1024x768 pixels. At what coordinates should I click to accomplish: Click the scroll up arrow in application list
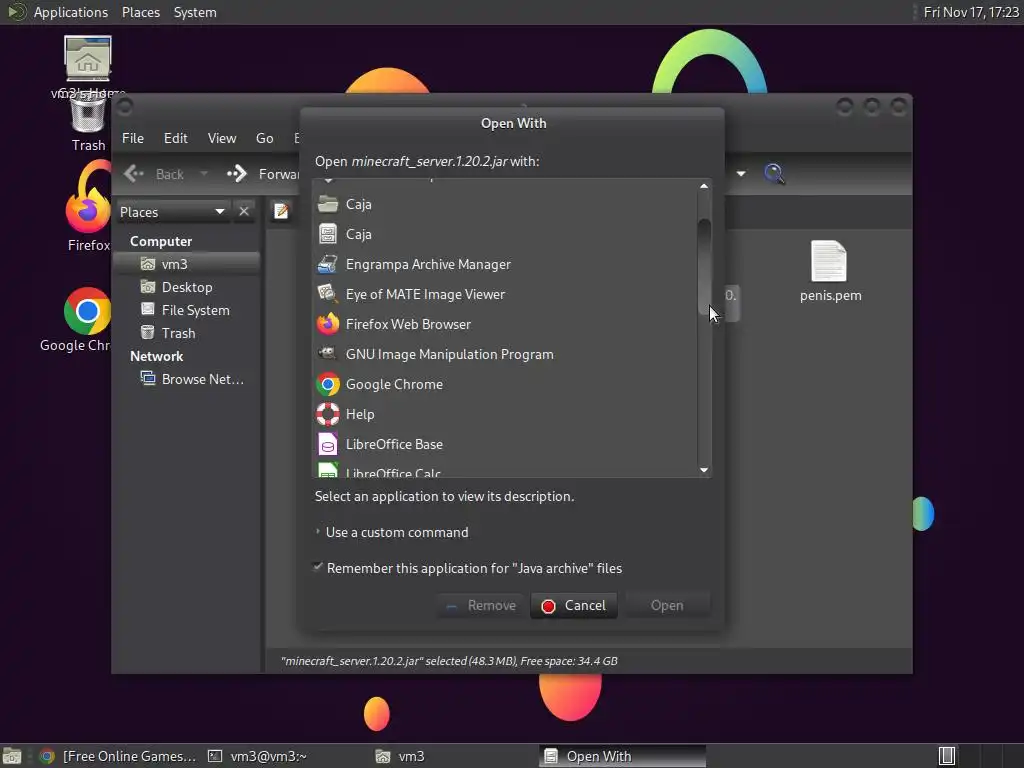click(704, 186)
